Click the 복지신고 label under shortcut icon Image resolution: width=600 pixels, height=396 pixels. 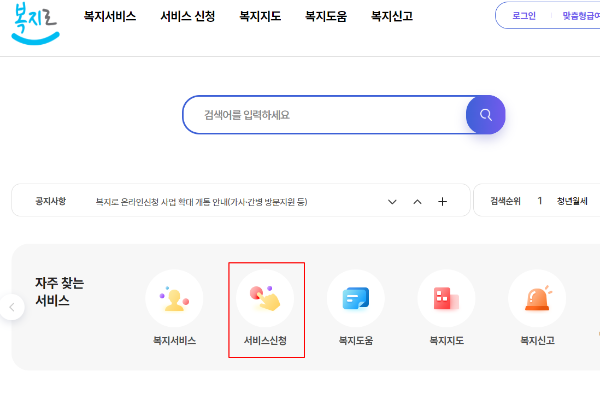tap(537, 340)
